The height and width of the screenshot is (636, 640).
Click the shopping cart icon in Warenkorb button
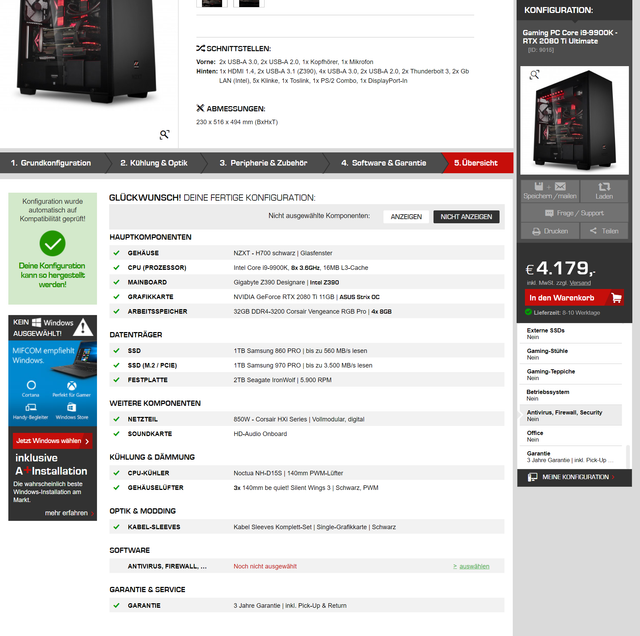pos(616,298)
